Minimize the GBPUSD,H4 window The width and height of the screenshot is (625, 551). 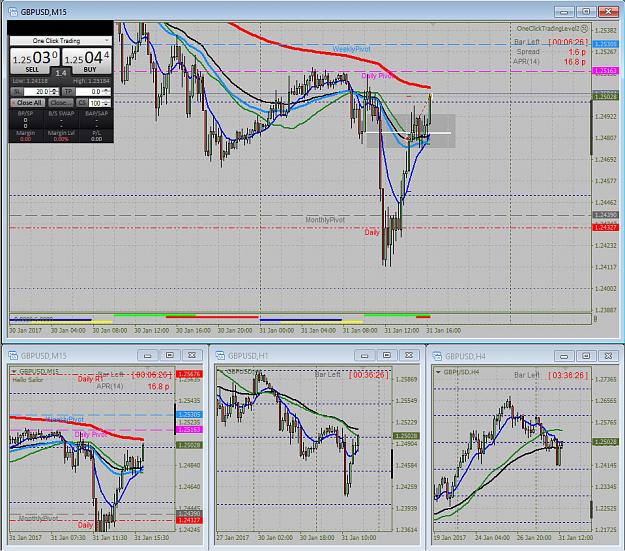pos(564,356)
